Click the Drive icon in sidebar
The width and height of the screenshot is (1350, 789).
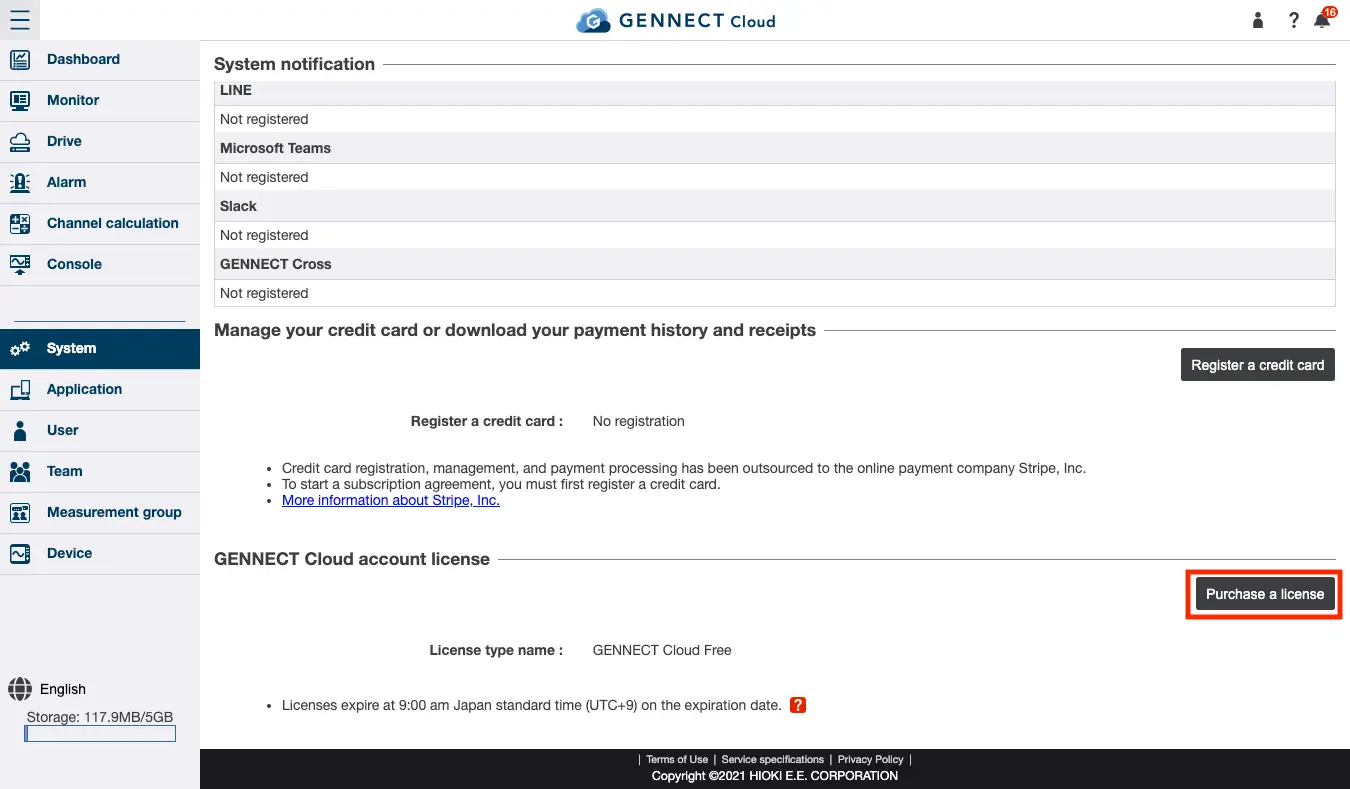[20, 142]
